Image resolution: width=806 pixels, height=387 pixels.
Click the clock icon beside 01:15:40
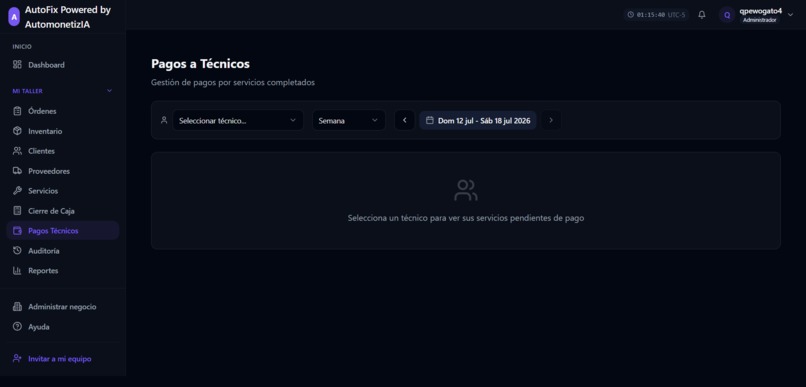tap(631, 15)
